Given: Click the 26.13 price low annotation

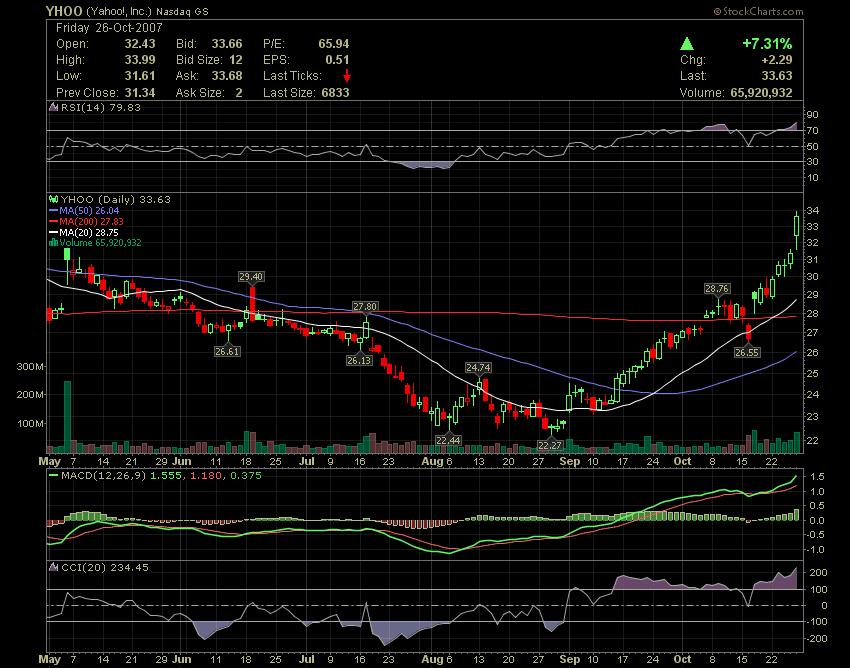Looking at the screenshot, I should [x=359, y=360].
